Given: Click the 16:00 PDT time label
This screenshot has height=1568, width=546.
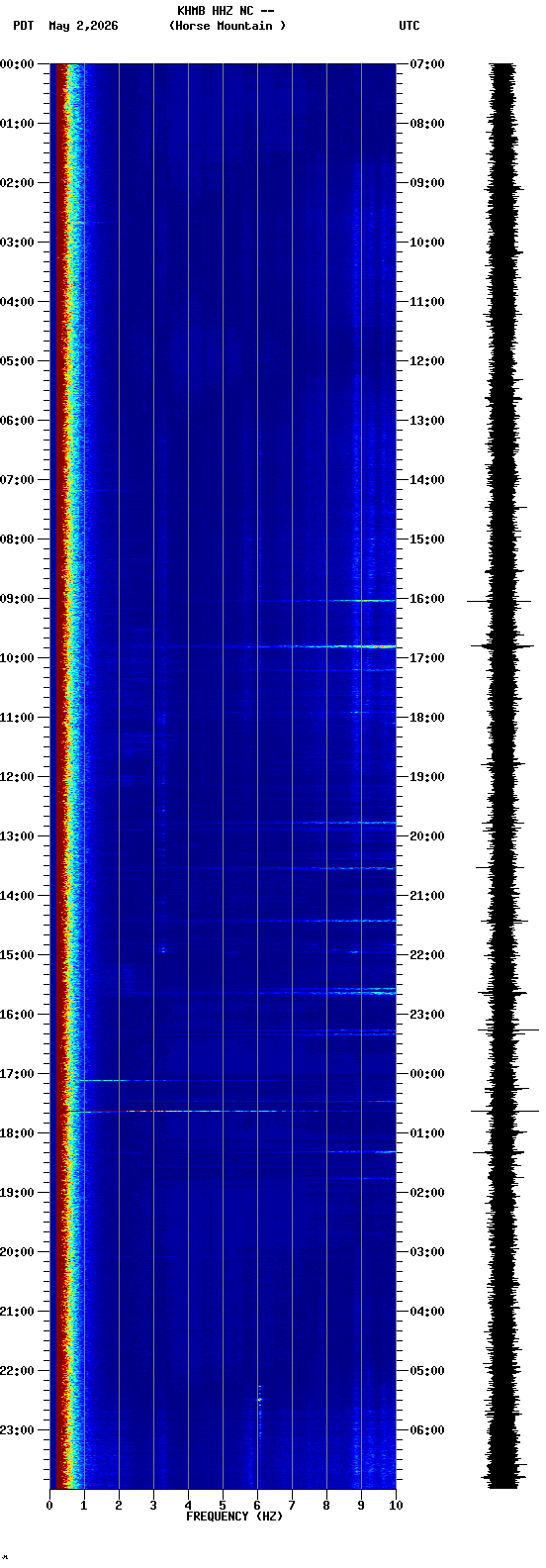Looking at the screenshot, I should point(17,1015).
